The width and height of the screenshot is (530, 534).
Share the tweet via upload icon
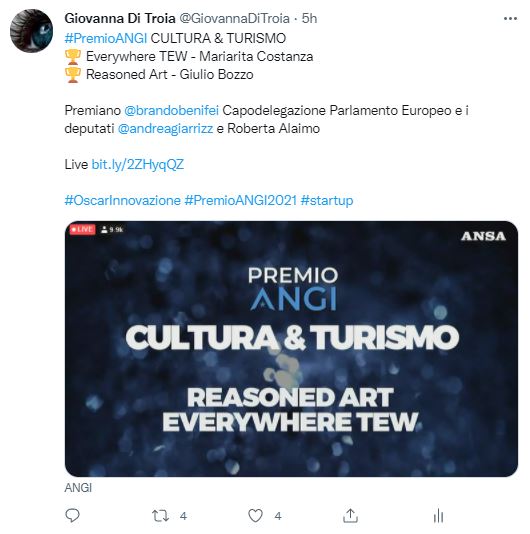tap(350, 516)
